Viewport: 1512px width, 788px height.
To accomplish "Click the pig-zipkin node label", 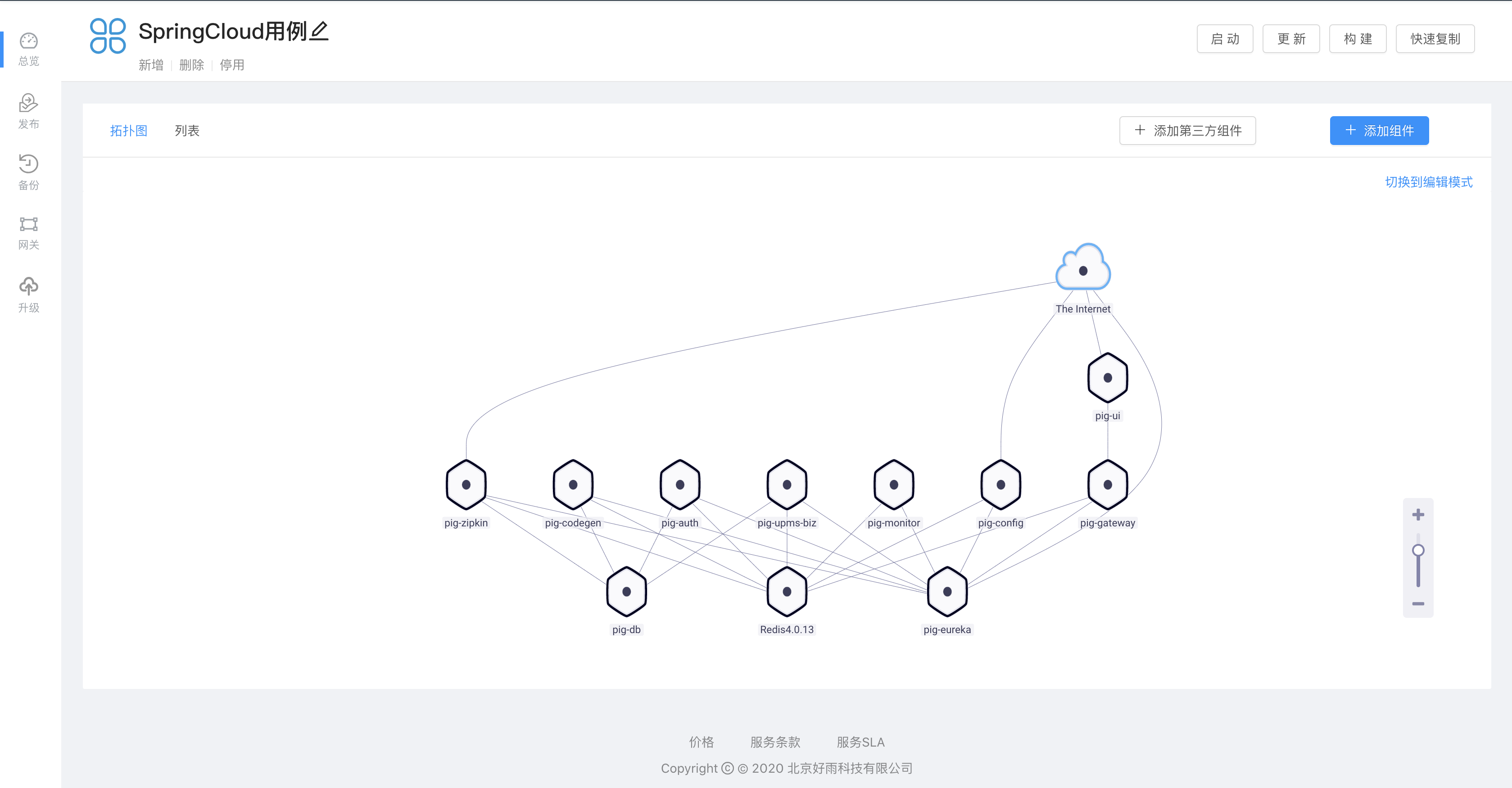I will pyautogui.click(x=466, y=523).
